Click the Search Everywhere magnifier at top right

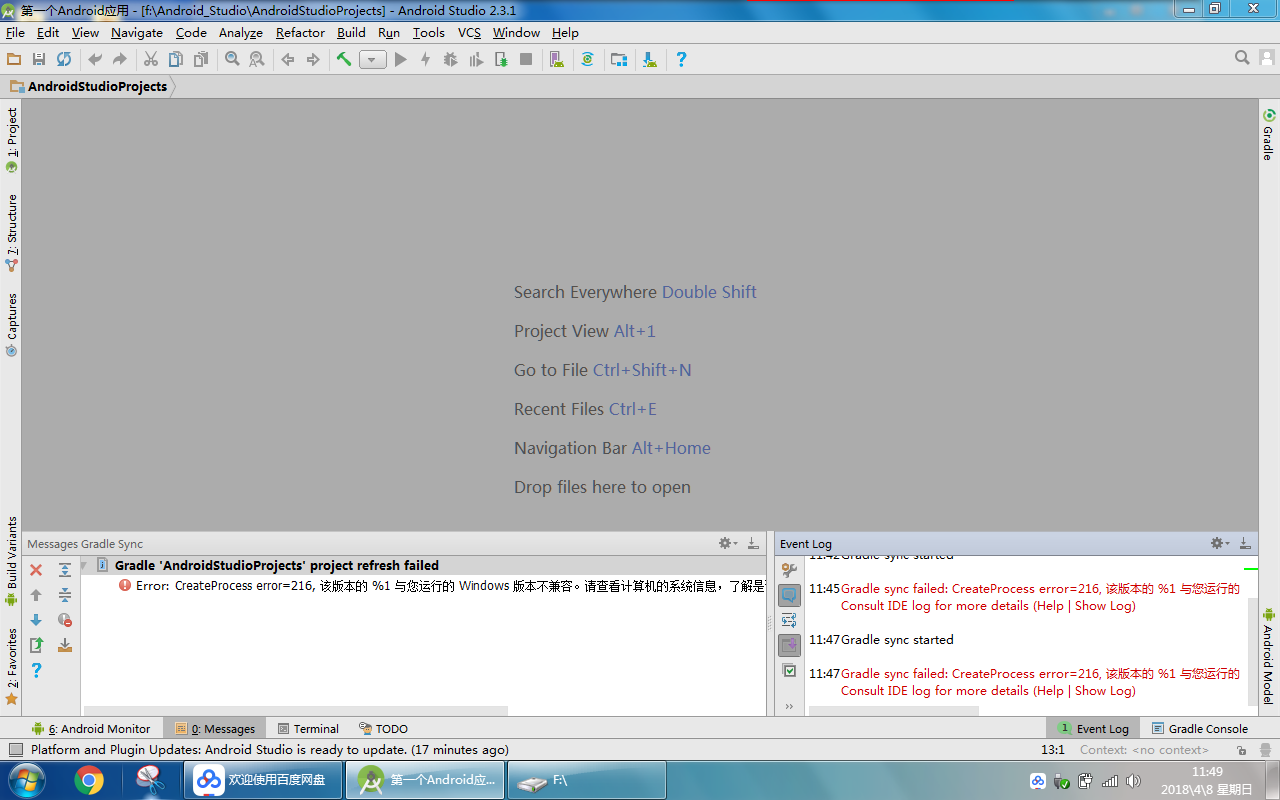(x=1242, y=58)
